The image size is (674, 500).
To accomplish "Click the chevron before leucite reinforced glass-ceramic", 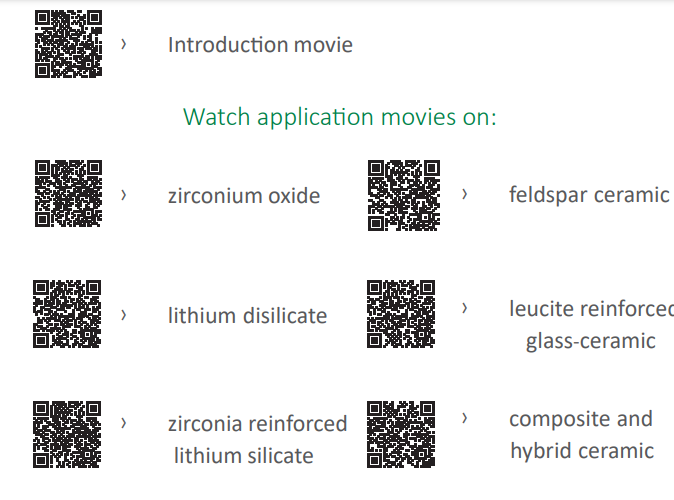I will click(x=464, y=308).
